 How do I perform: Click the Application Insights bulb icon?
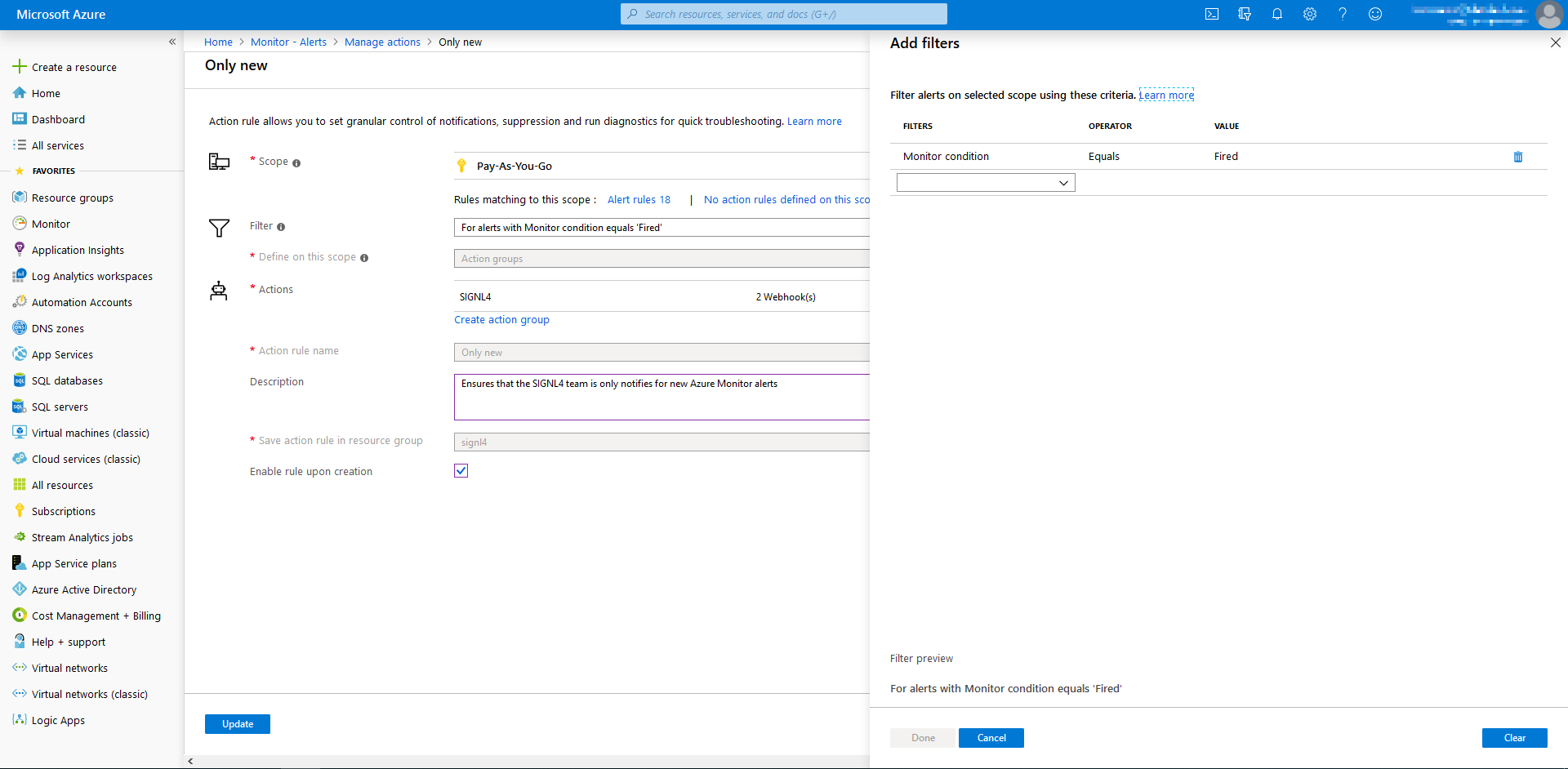(x=20, y=249)
